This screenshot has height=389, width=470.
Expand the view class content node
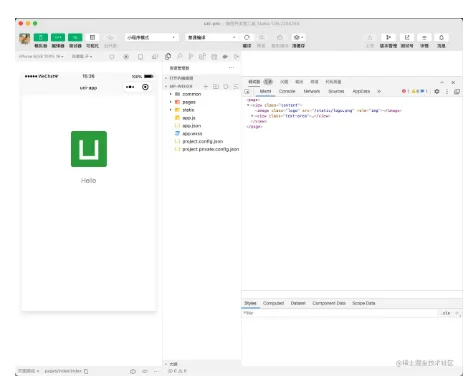coord(248,105)
